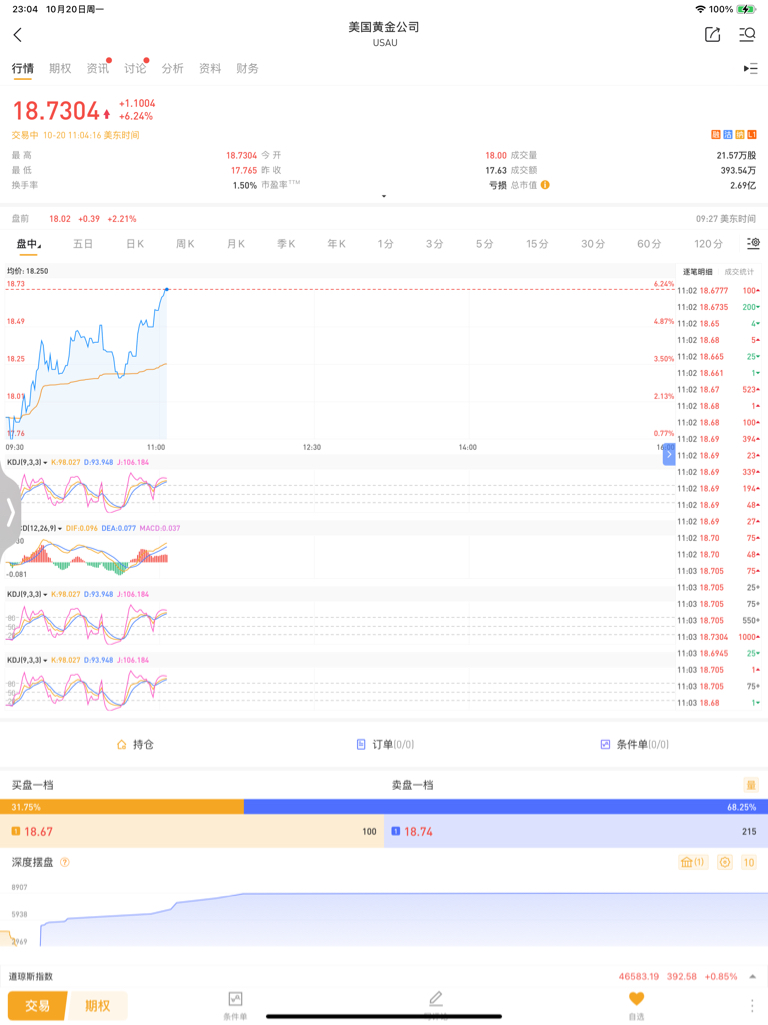Switch to the 分析 tab
The image size is (768, 1025).
(173, 69)
